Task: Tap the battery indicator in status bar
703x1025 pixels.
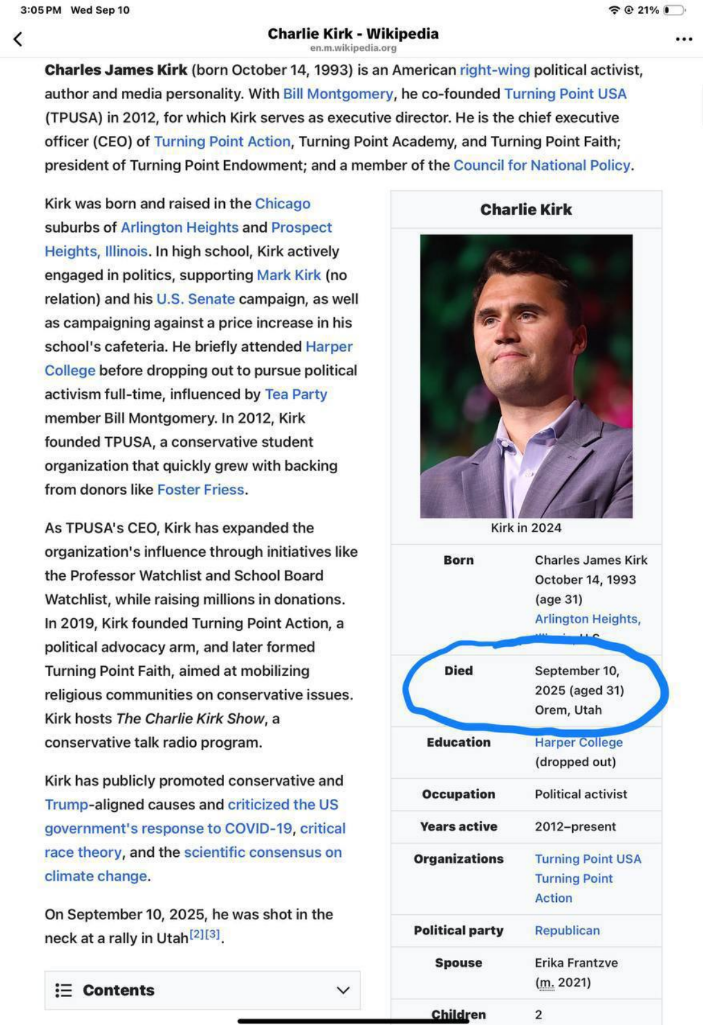Action: click(x=674, y=10)
